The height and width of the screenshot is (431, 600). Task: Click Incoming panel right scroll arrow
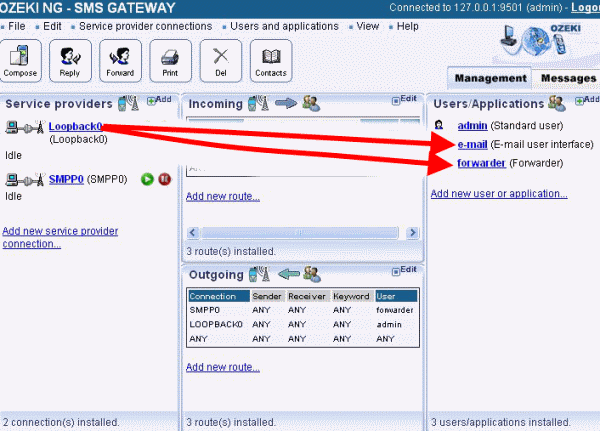pos(412,232)
